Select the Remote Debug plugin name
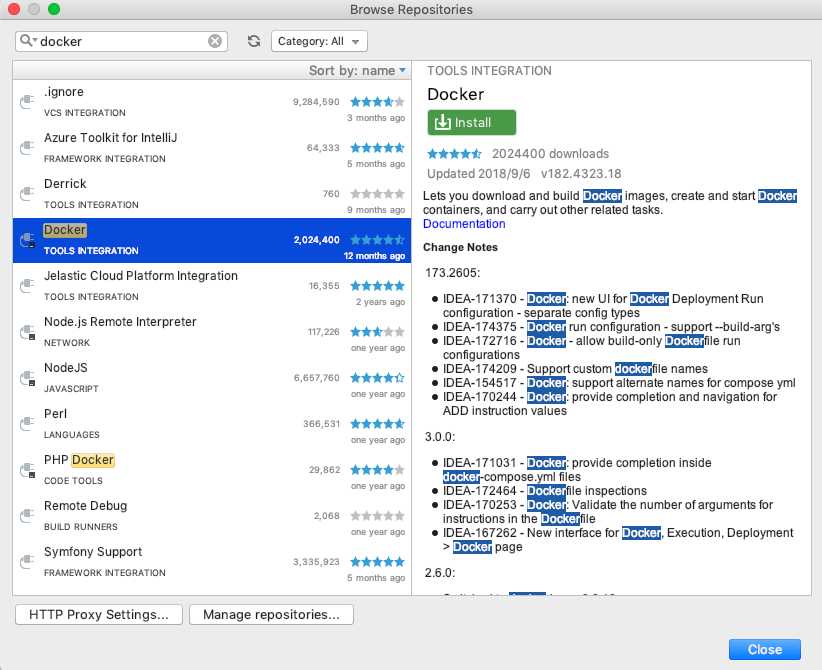The image size is (822, 670). 85,506
